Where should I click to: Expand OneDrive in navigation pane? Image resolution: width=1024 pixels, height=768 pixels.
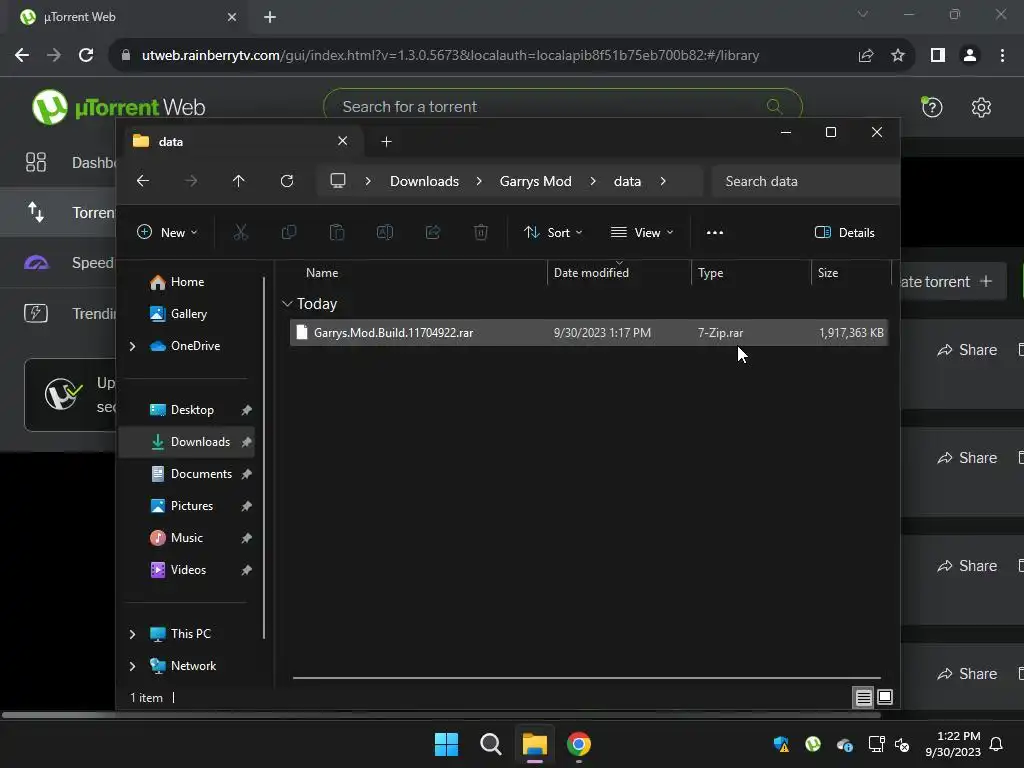coord(133,346)
